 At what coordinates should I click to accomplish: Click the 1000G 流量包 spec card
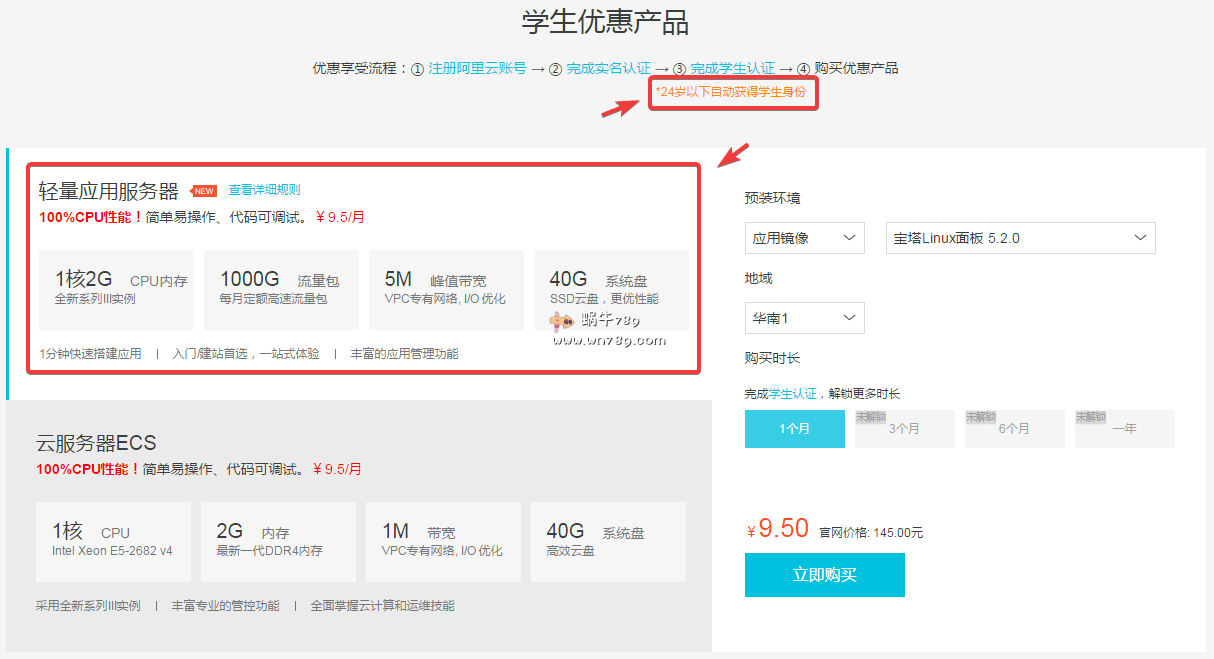[281, 289]
